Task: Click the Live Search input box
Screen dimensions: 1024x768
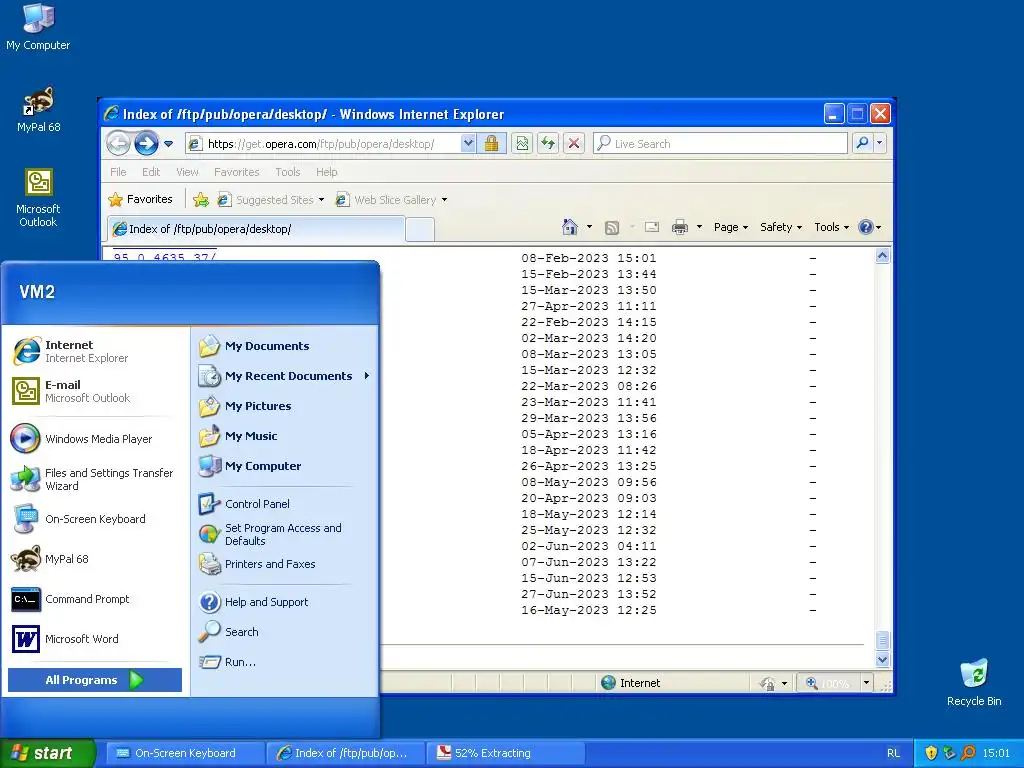Action: point(720,144)
